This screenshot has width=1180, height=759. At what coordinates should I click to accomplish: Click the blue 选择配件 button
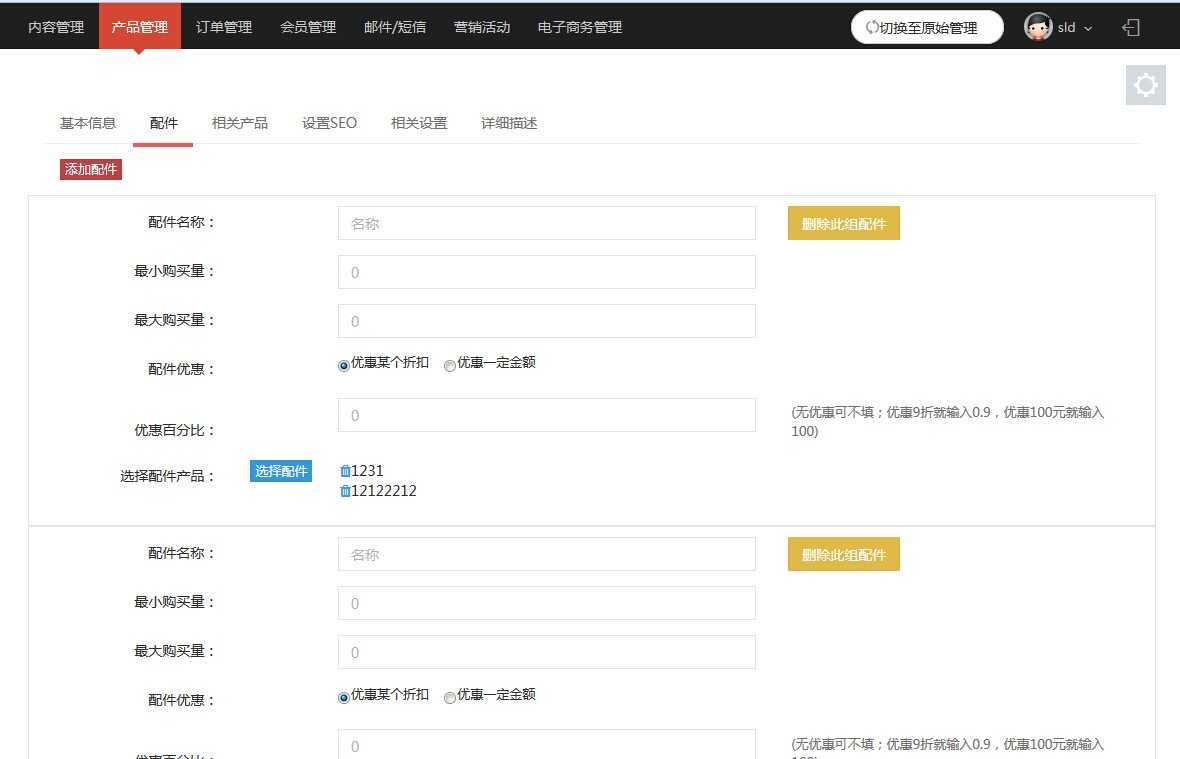(x=281, y=471)
